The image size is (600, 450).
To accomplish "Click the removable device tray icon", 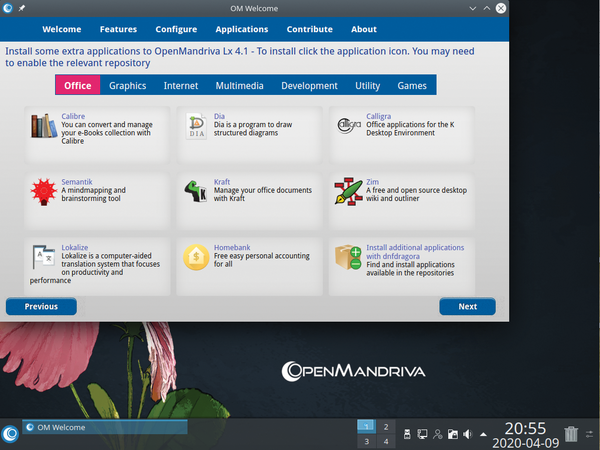I will coord(407,434).
